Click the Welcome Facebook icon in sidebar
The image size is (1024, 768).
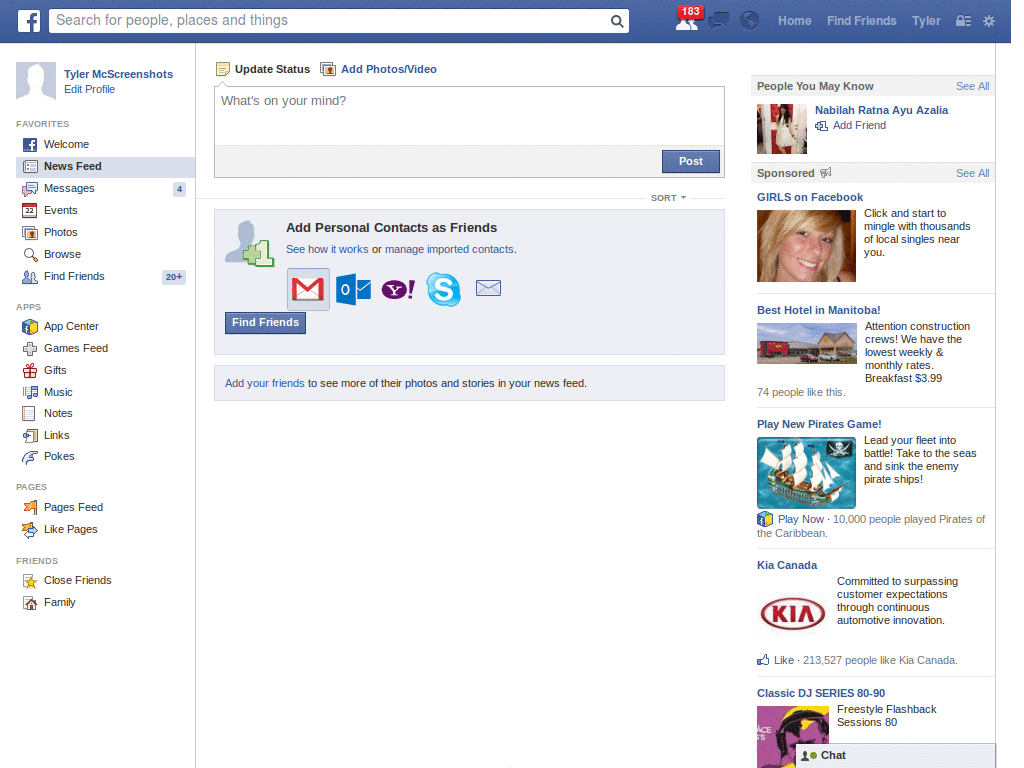(x=30, y=145)
